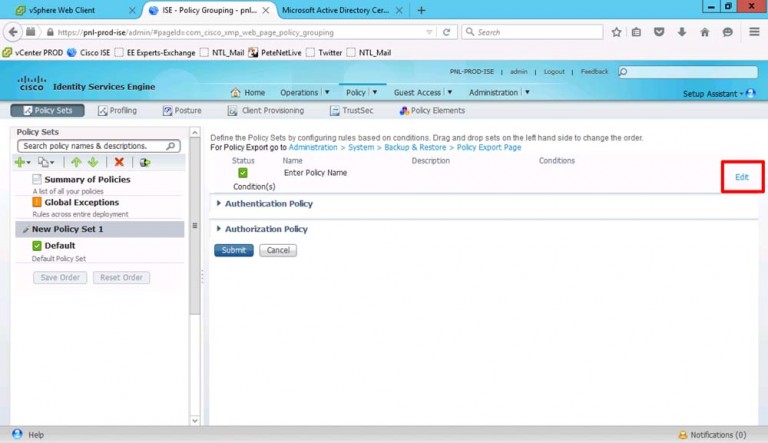768x443 pixels.
Task: Open the Administration dropdown arrow
Action: (x=527, y=92)
